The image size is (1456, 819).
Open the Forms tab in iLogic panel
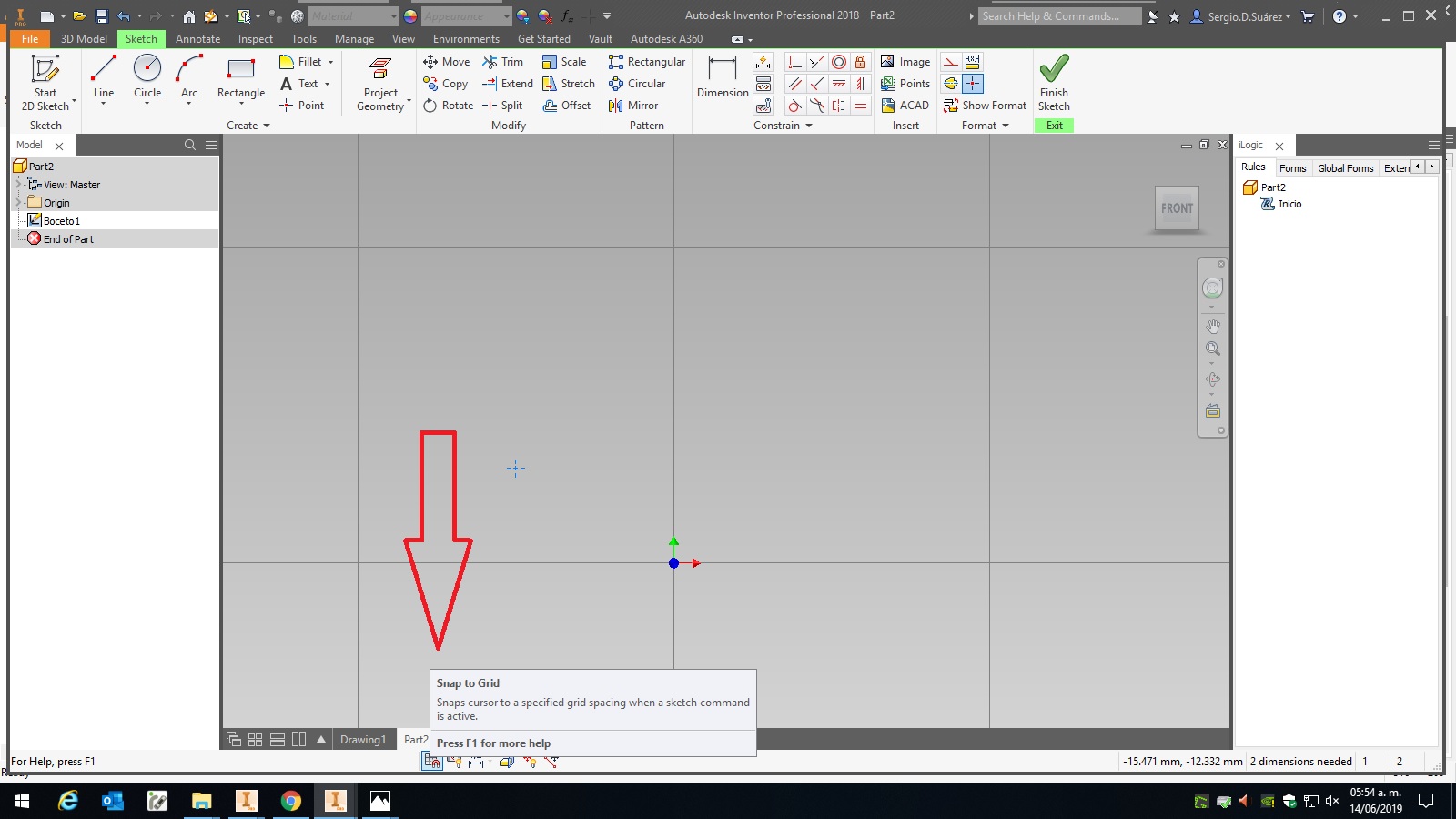coord(1293,167)
